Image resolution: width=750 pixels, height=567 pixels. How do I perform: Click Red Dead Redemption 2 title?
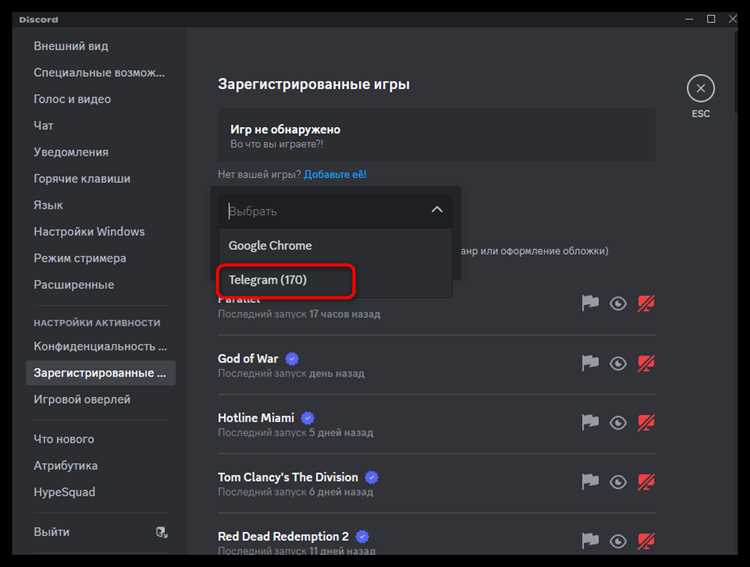(283, 536)
